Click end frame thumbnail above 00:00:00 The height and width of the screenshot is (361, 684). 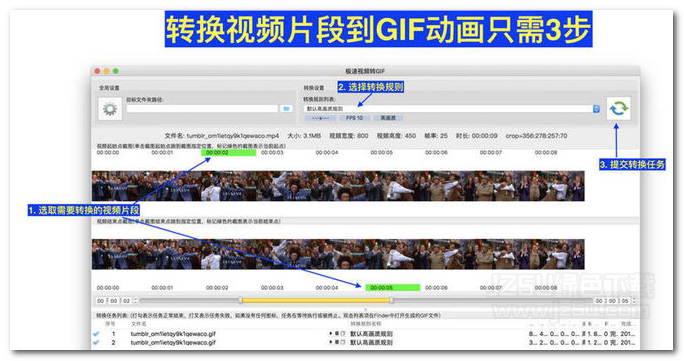point(119,254)
